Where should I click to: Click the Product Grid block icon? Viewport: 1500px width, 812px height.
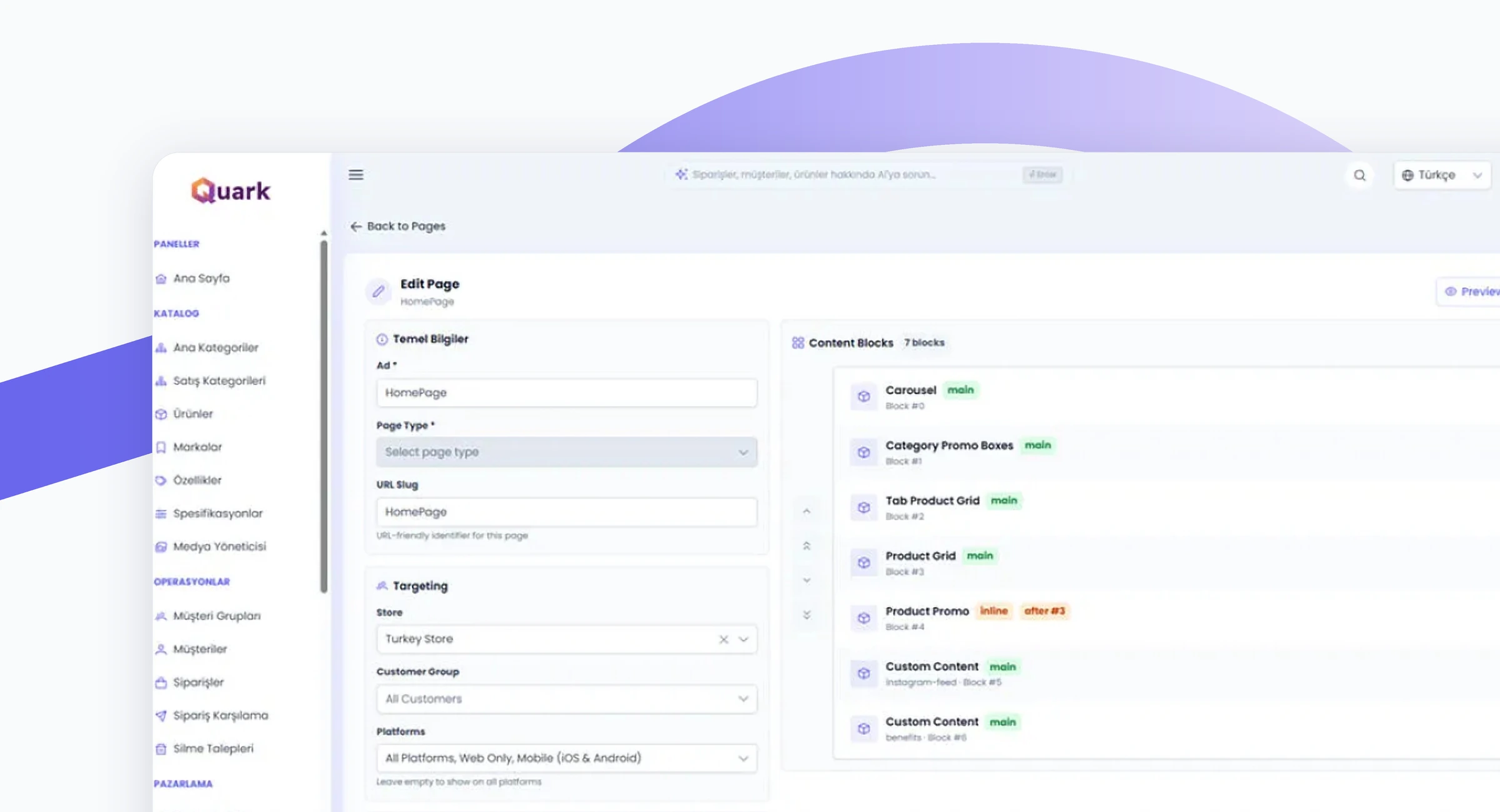pyautogui.click(x=864, y=563)
